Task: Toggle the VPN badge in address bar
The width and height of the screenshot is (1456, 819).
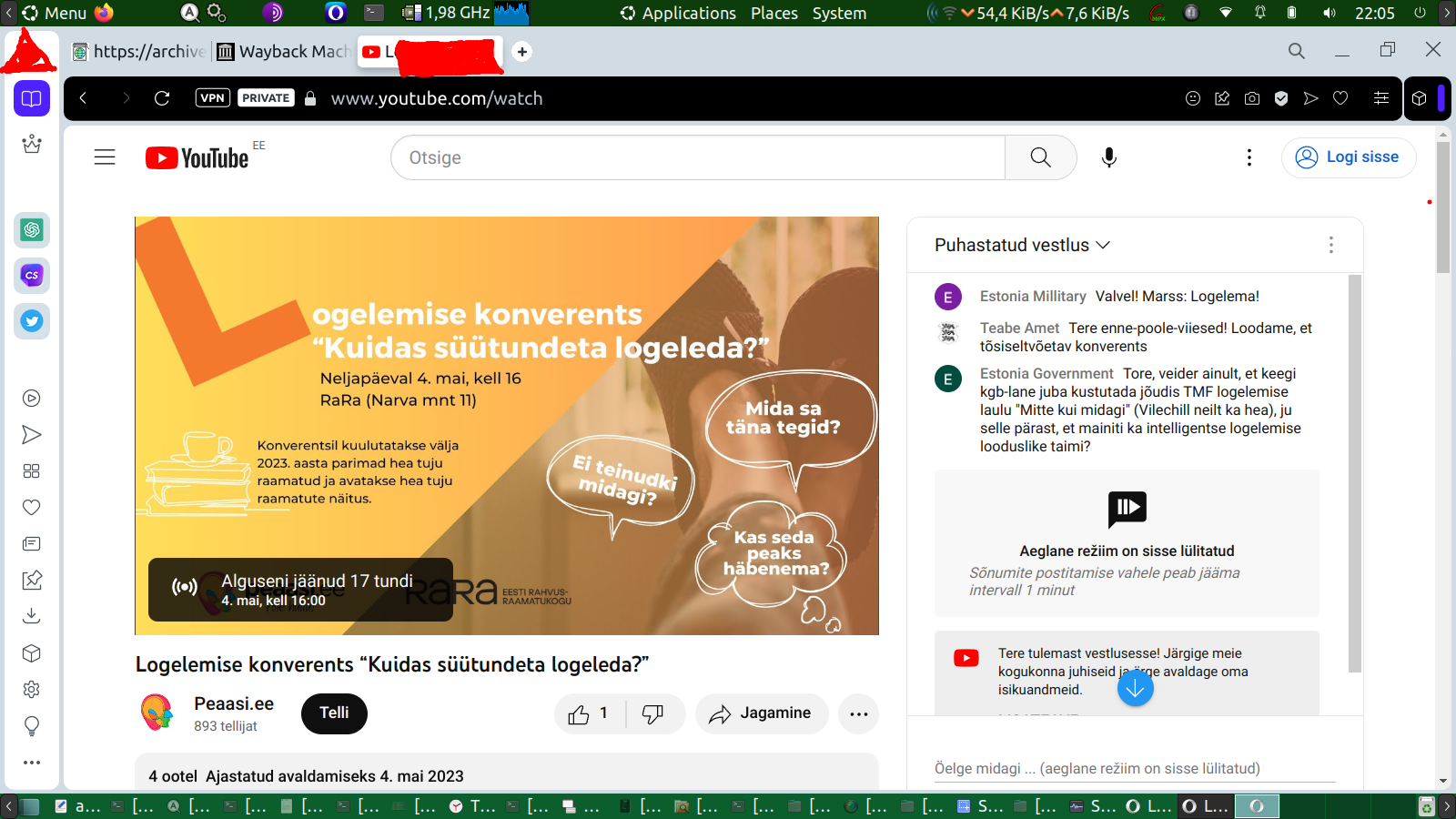Action: (212, 98)
